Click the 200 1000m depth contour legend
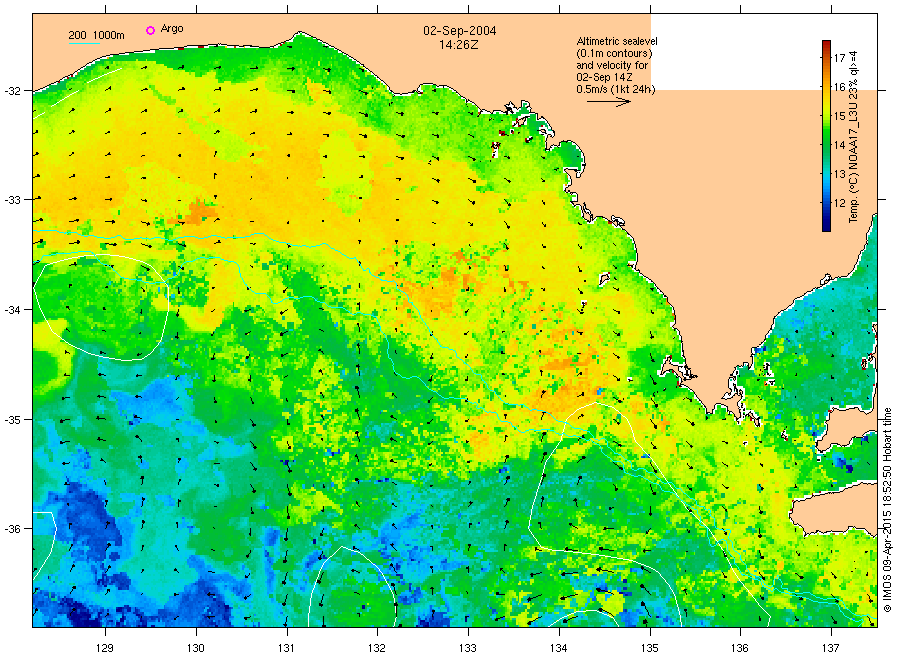900x660 pixels. pyautogui.click(x=96, y=36)
